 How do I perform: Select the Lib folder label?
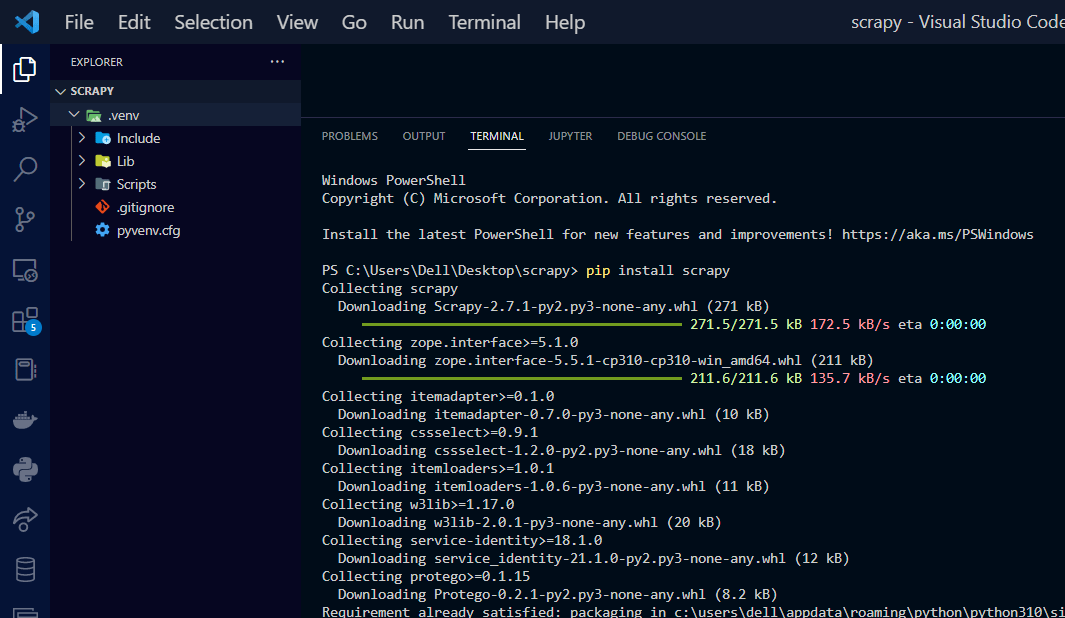click(125, 161)
